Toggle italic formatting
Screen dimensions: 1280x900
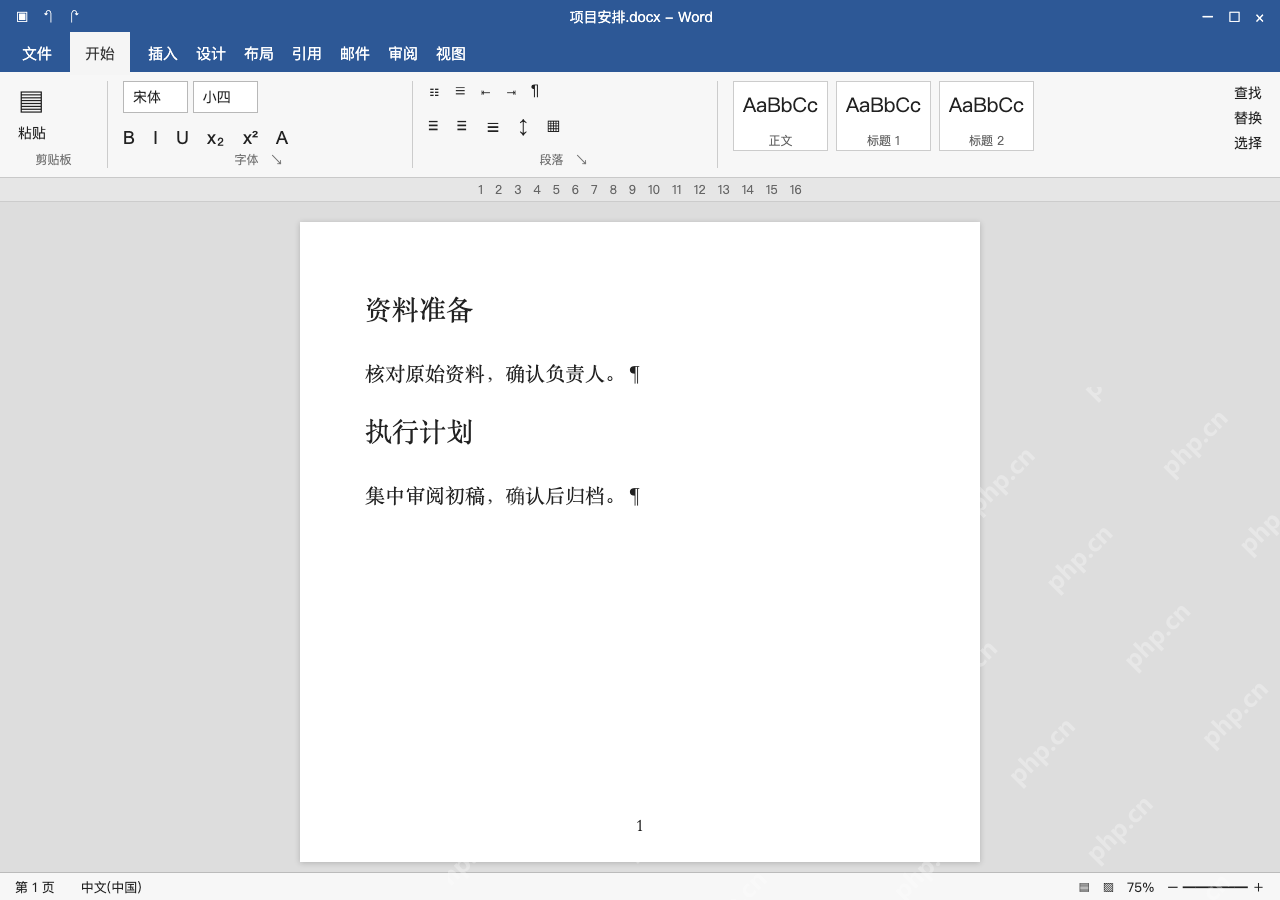(155, 138)
